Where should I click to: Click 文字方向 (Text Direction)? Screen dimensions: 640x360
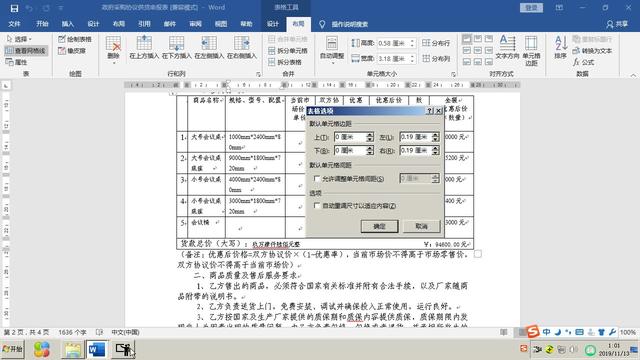[507, 48]
